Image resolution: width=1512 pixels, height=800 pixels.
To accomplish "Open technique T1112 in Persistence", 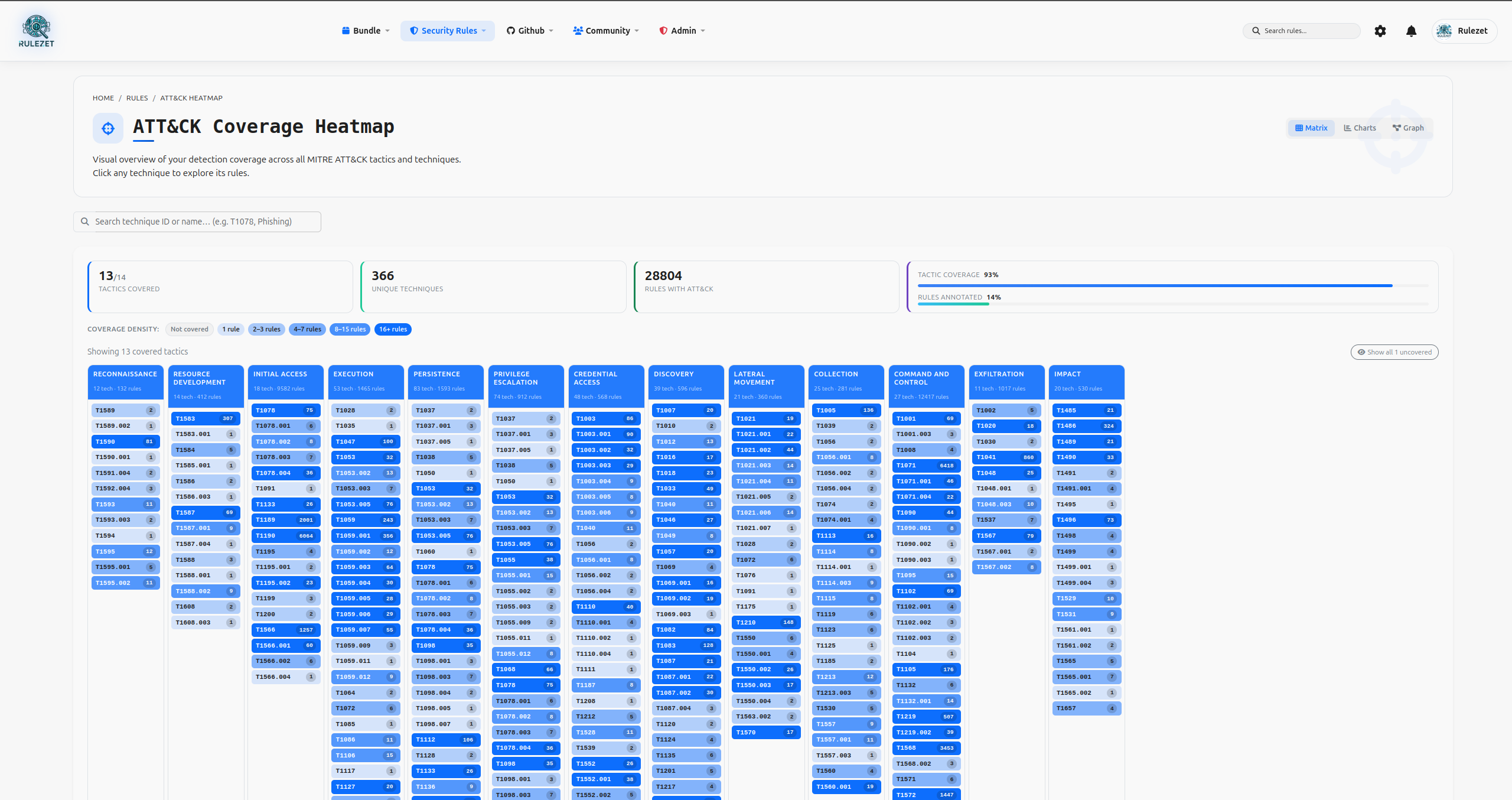I will pyautogui.click(x=446, y=740).
